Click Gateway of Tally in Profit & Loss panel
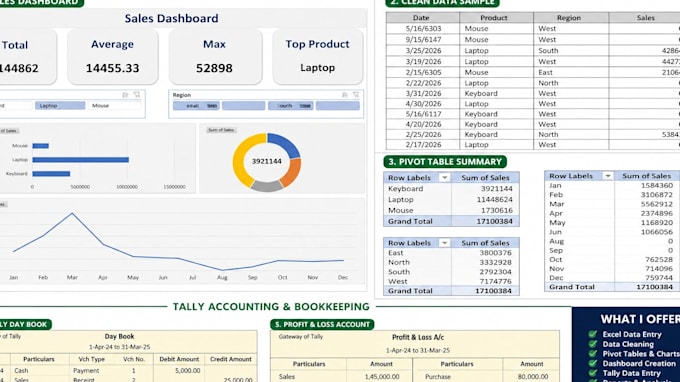Image resolution: width=680 pixels, height=382 pixels. coord(301,336)
